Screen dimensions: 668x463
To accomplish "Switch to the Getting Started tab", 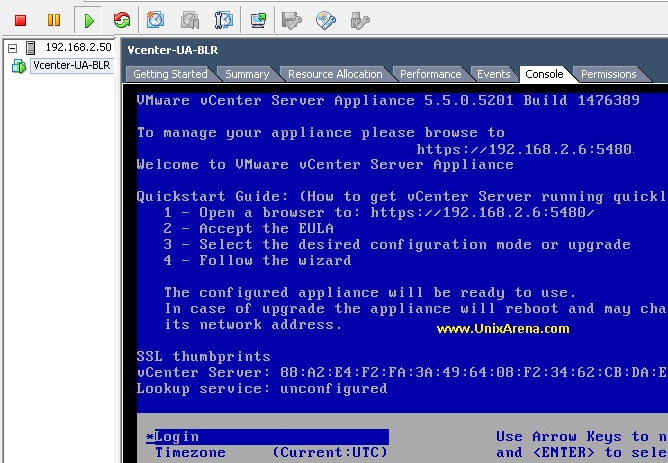I will click(170, 74).
